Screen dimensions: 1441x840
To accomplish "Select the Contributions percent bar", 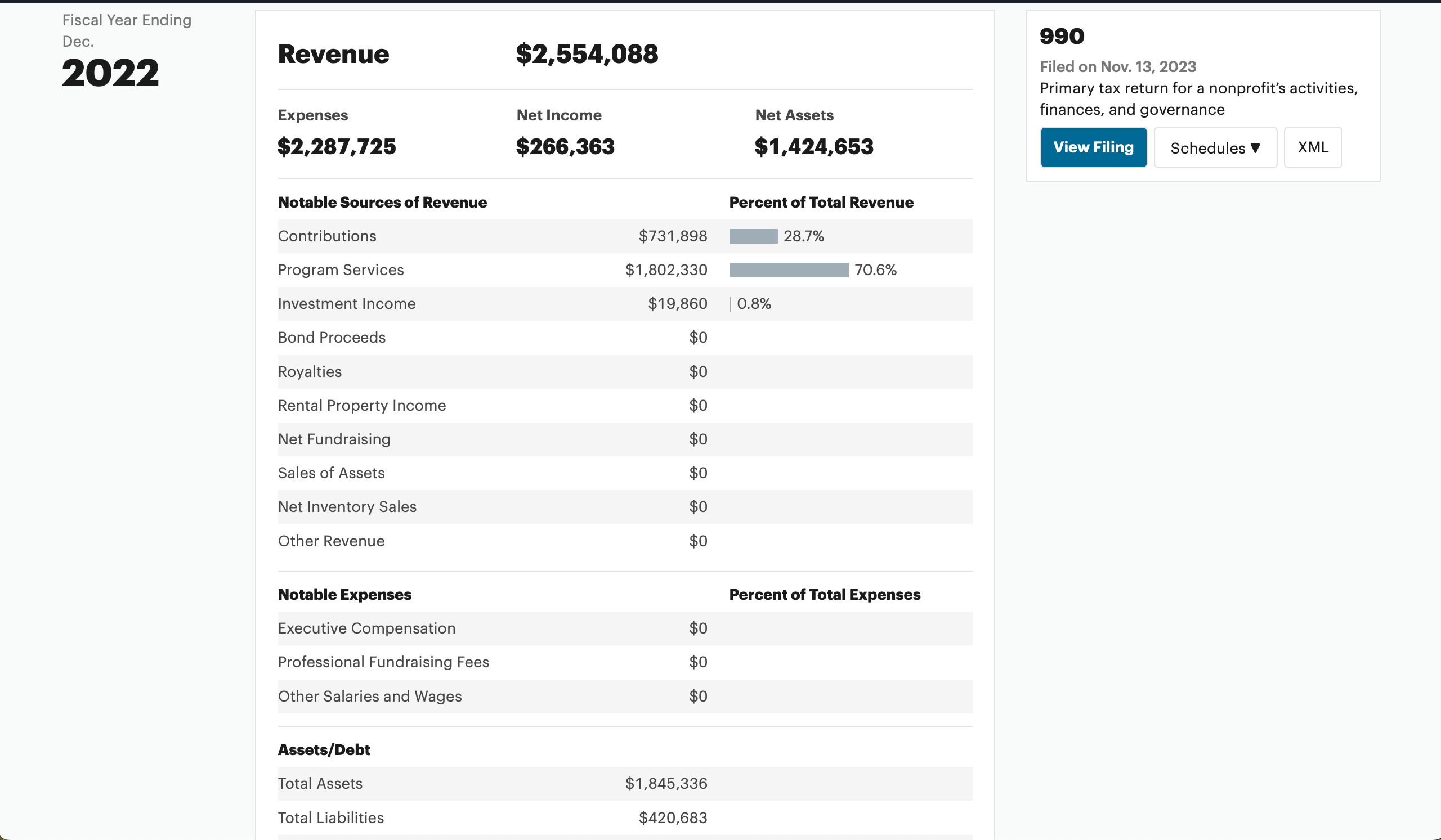I will pyautogui.click(x=753, y=236).
